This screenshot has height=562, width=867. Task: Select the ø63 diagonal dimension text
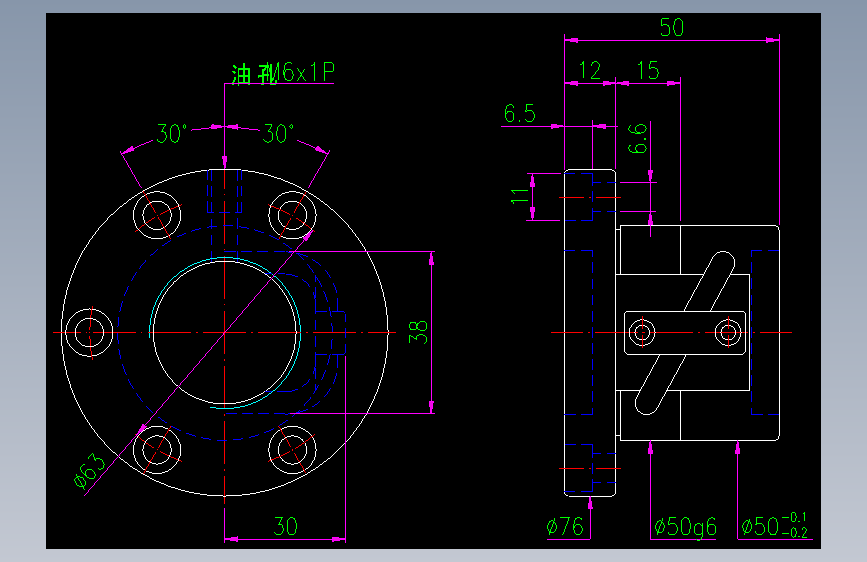click(x=90, y=471)
